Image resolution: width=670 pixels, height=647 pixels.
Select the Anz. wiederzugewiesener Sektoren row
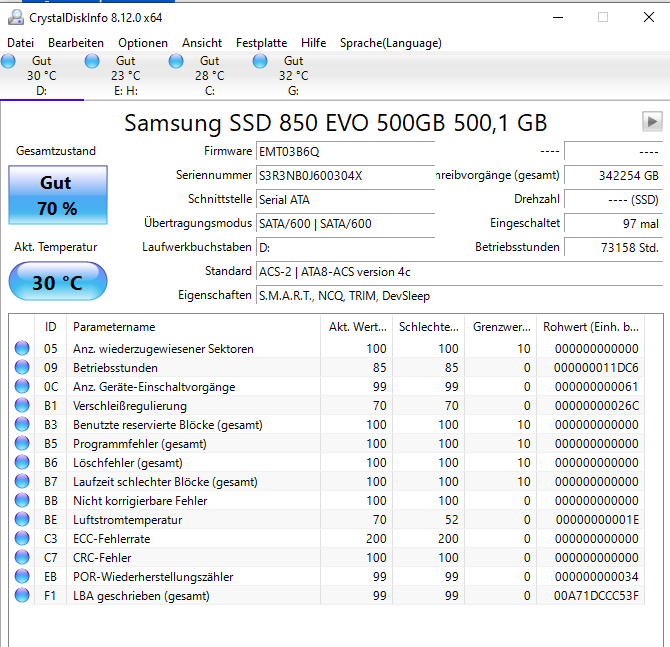327,349
